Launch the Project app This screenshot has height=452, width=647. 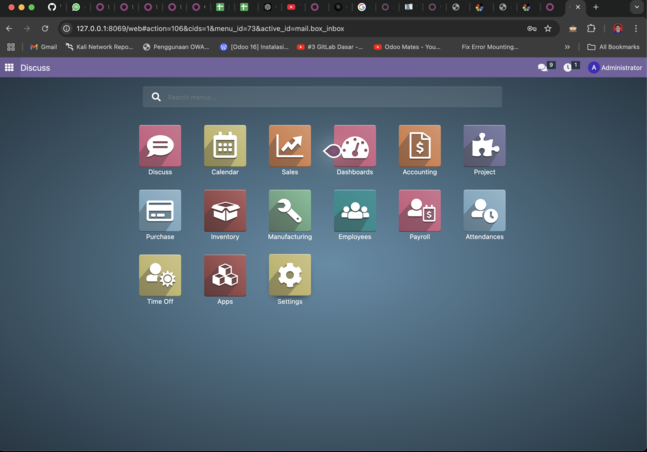pos(484,146)
